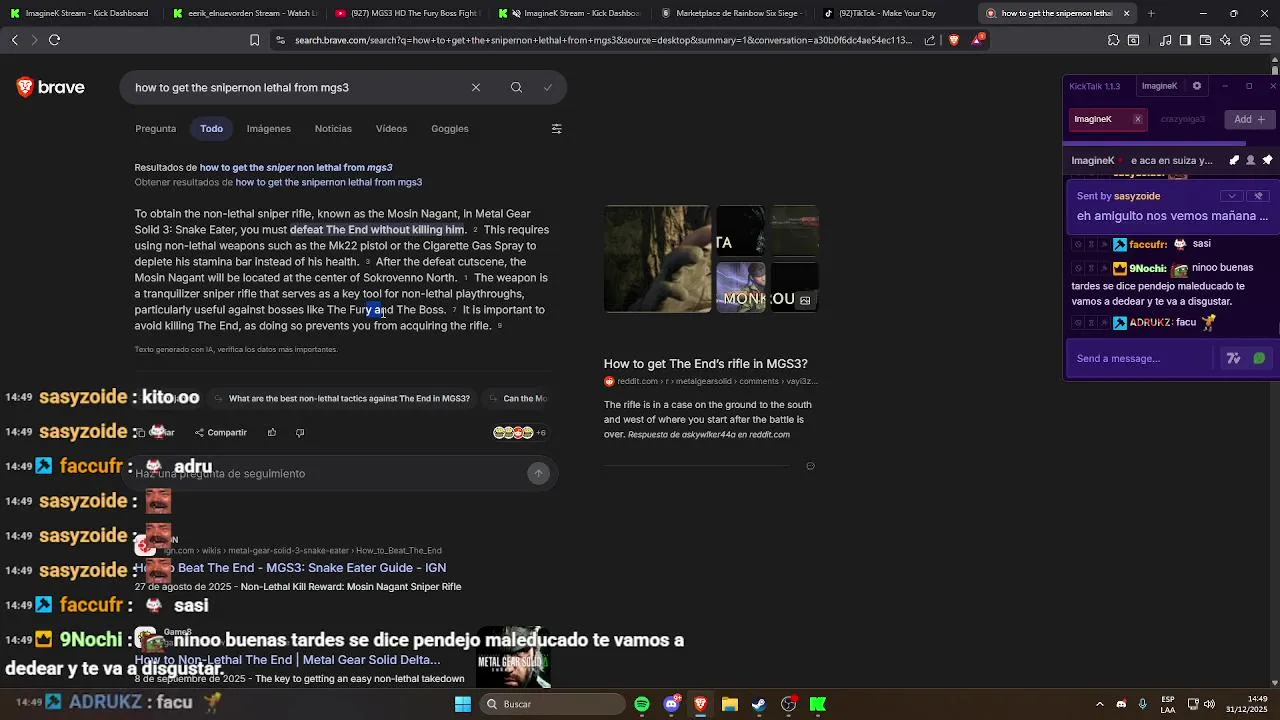Open 'How to Non-Lethal The End' link
This screenshot has height=720, width=1280.
(x=287, y=660)
